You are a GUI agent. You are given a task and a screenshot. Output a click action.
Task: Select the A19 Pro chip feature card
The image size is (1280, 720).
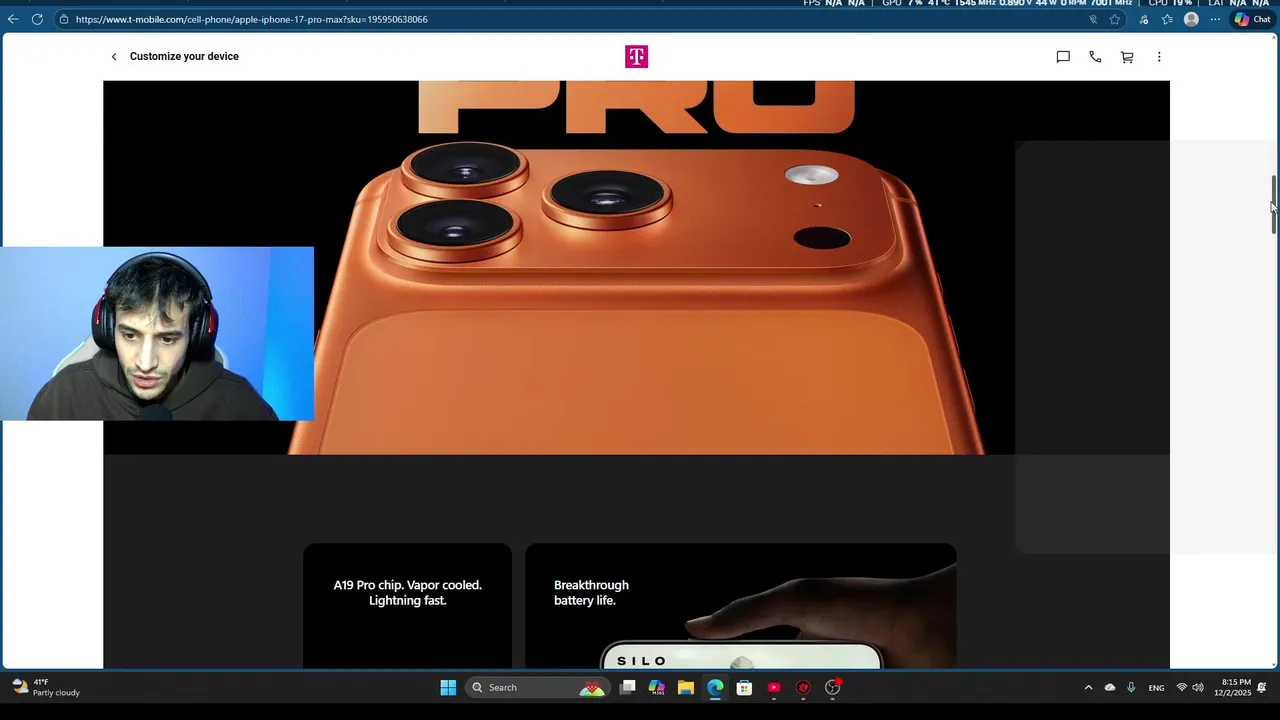407,606
